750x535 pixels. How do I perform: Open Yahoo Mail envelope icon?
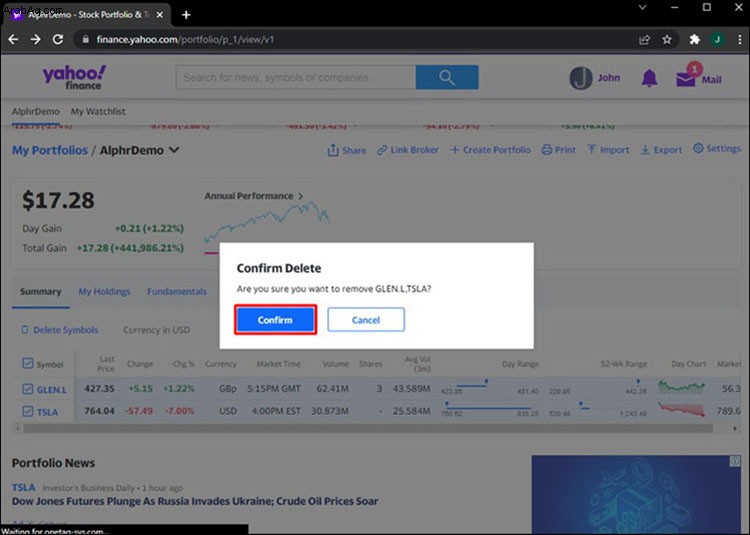tap(686, 79)
